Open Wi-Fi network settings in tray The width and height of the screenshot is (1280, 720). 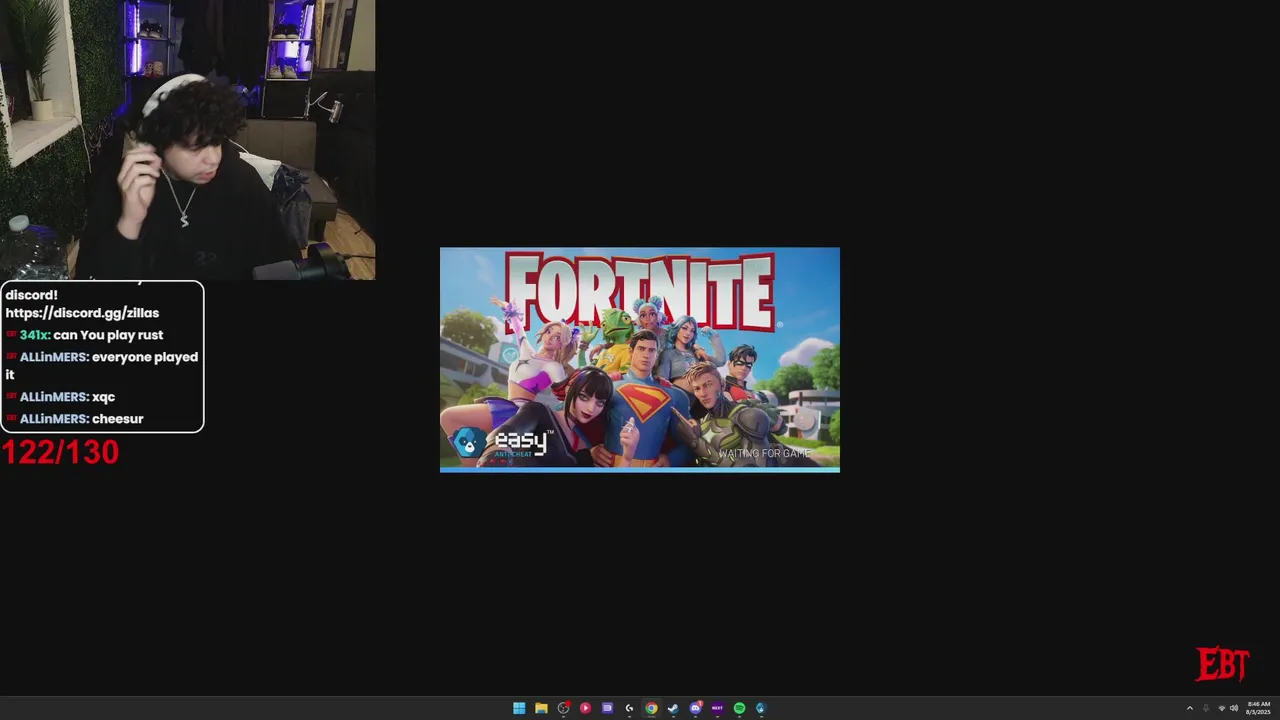point(1221,708)
